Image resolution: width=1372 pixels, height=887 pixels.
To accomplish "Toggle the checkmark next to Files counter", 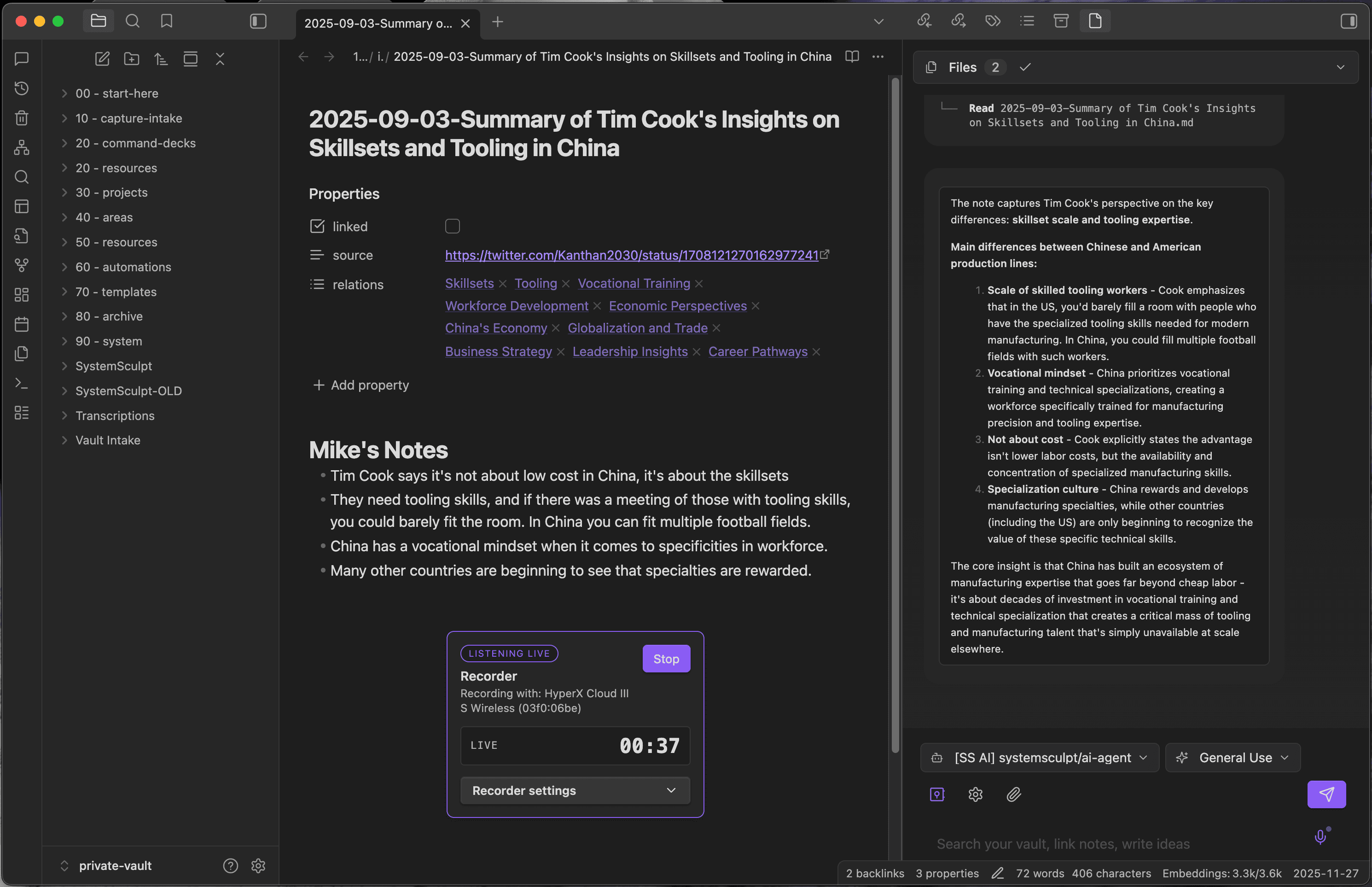I will (1024, 67).
